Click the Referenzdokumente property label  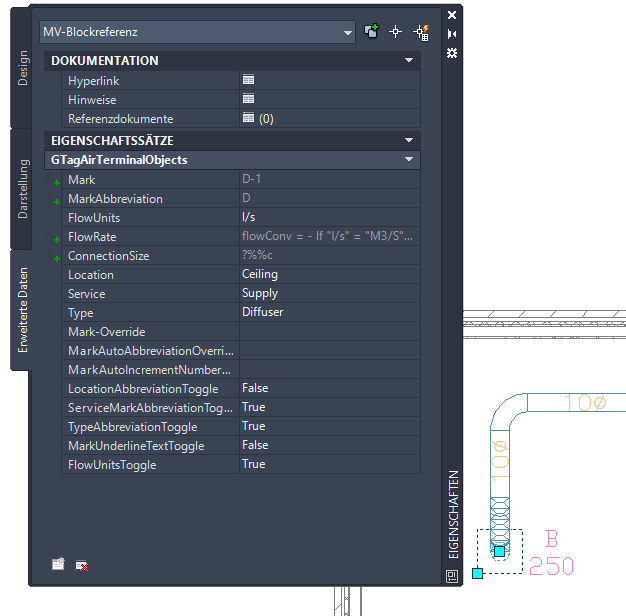click(121, 119)
